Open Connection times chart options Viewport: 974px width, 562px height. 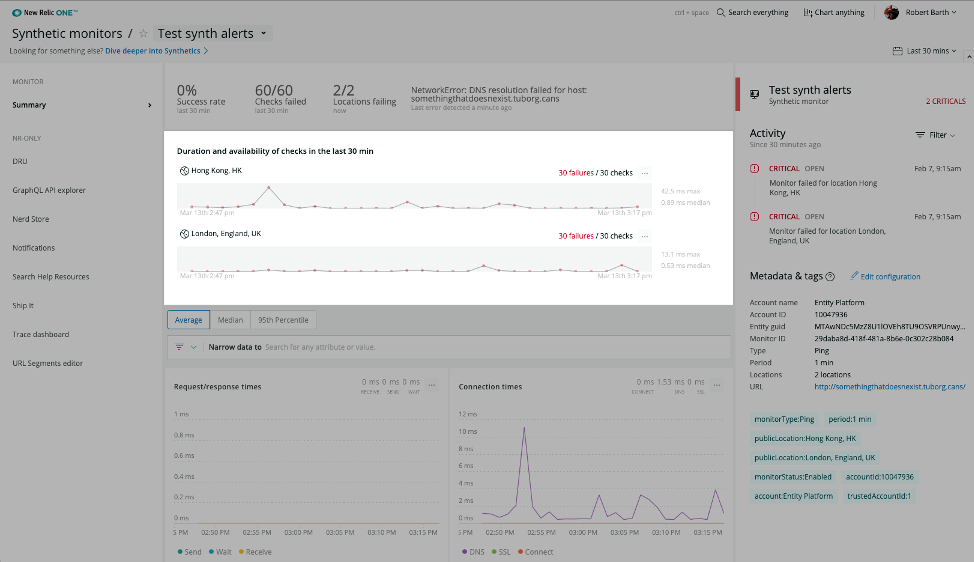click(717, 386)
